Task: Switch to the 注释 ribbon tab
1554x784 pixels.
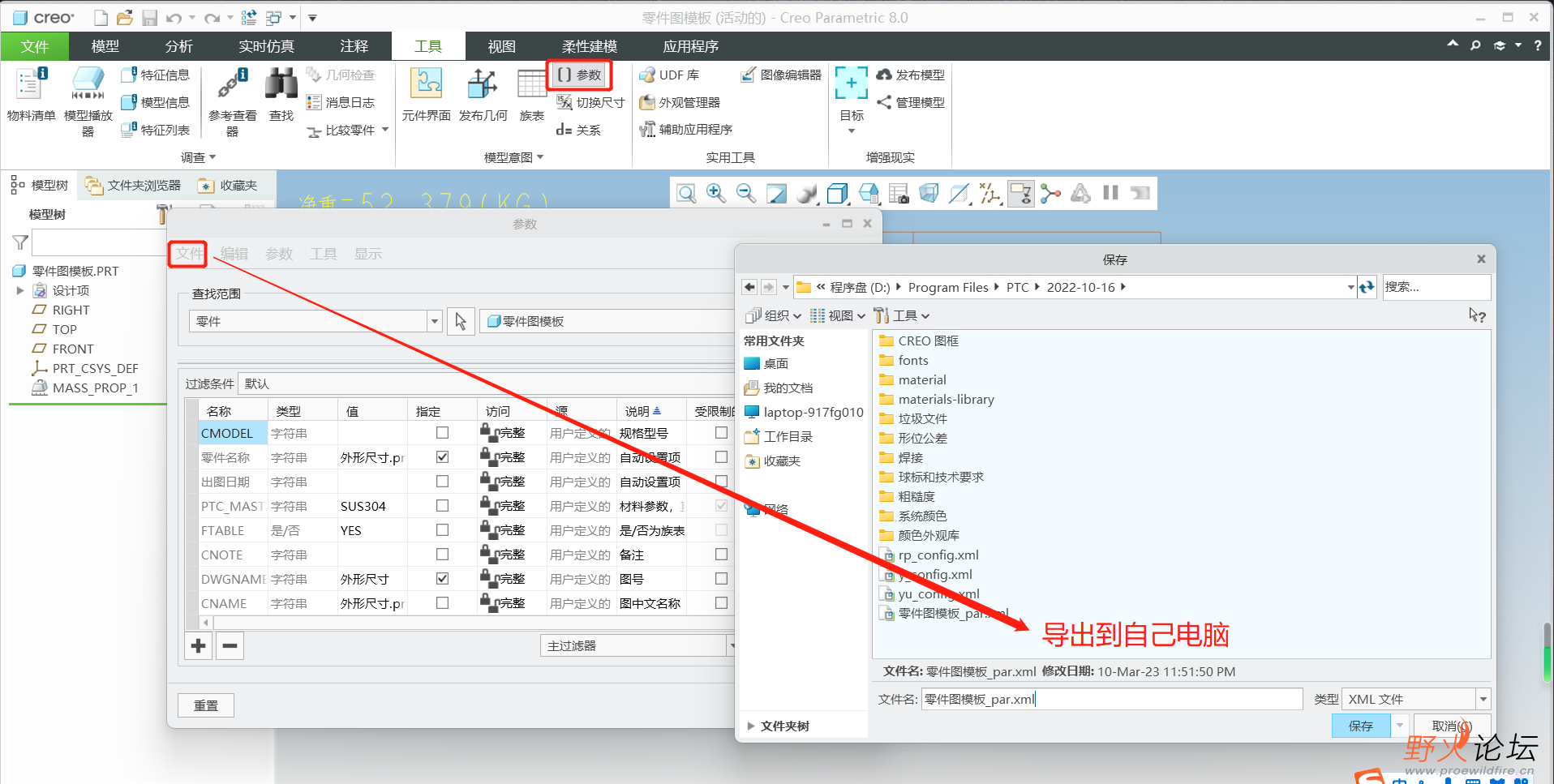Action: (354, 46)
